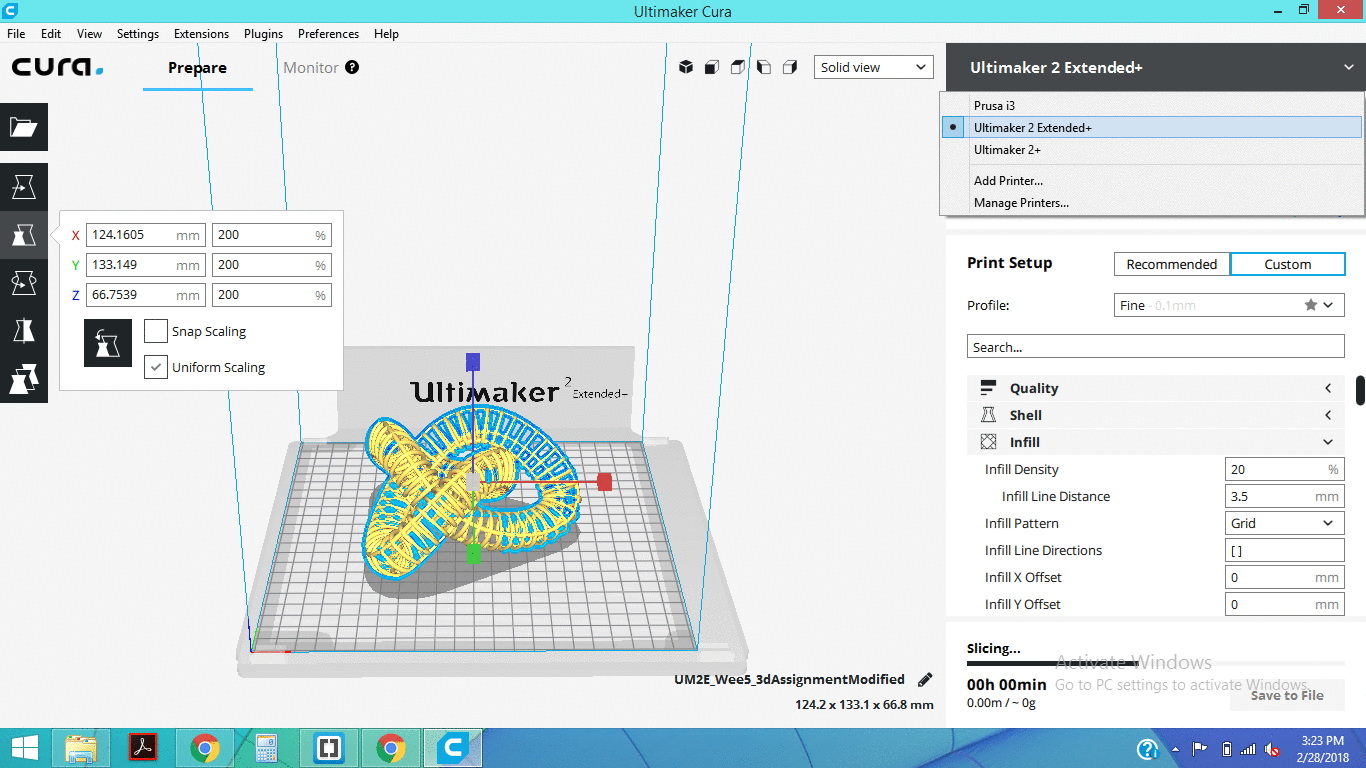
Task: Open the Profile dropdown showing Fine
Action: click(x=1229, y=305)
